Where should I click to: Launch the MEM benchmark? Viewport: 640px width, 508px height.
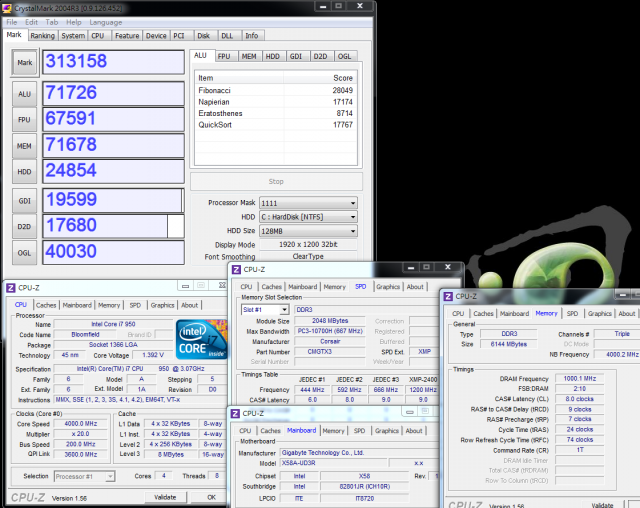tap(24, 146)
